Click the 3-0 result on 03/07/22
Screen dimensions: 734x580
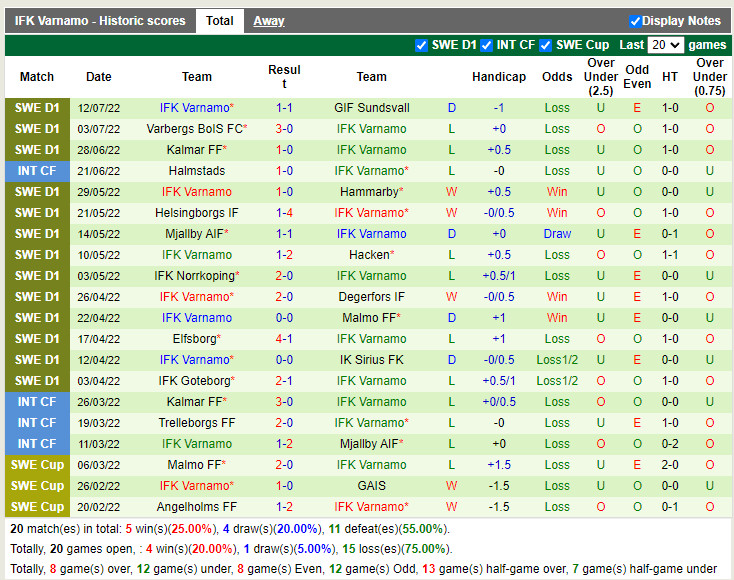(x=284, y=129)
